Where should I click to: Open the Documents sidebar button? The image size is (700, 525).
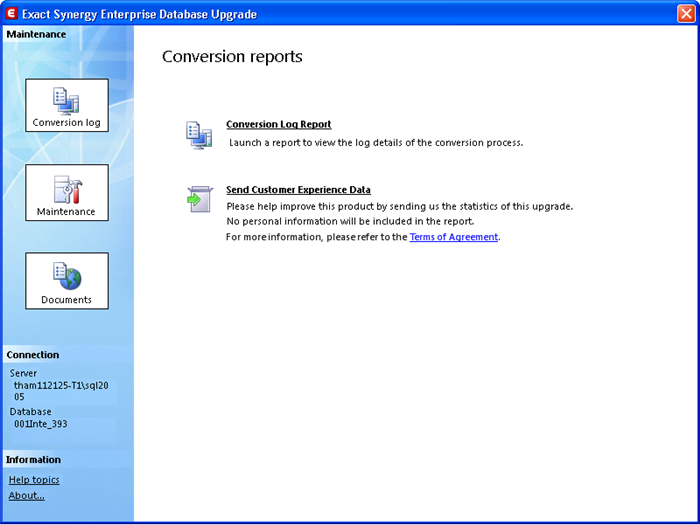[67, 281]
